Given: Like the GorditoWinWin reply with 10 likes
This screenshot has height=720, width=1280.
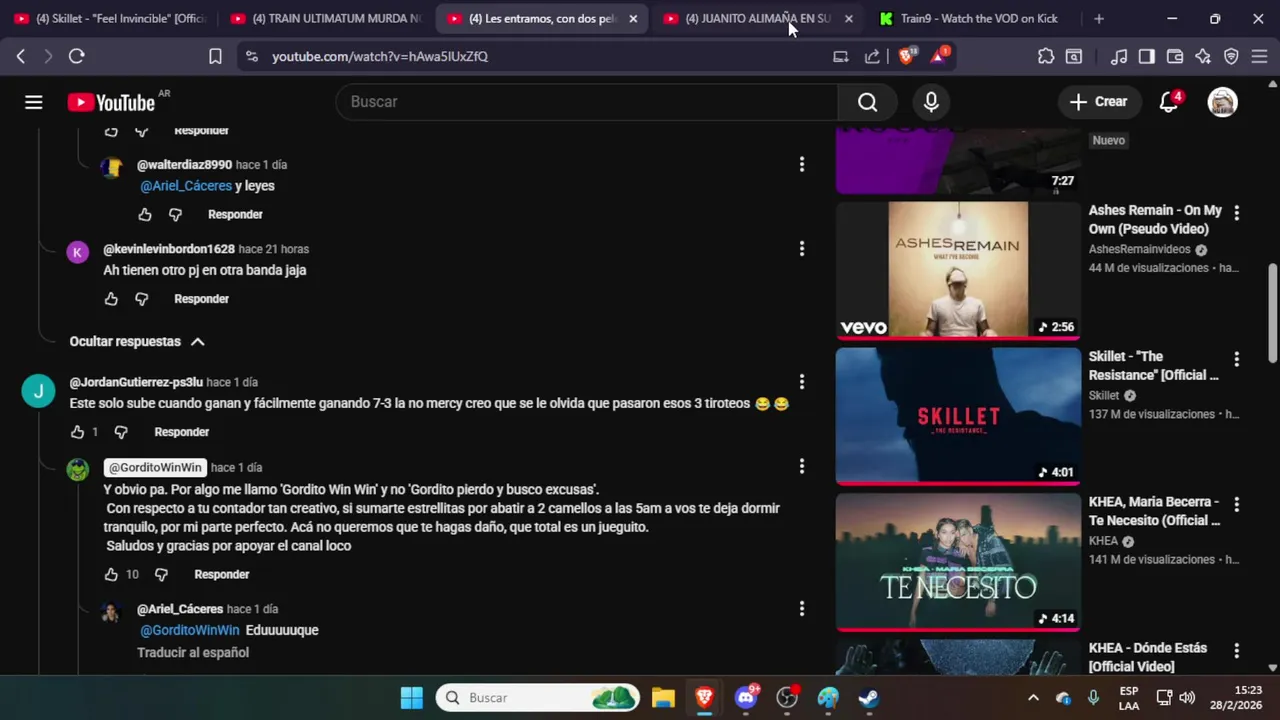Looking at the screenshot, I should [x=111, y=575].
